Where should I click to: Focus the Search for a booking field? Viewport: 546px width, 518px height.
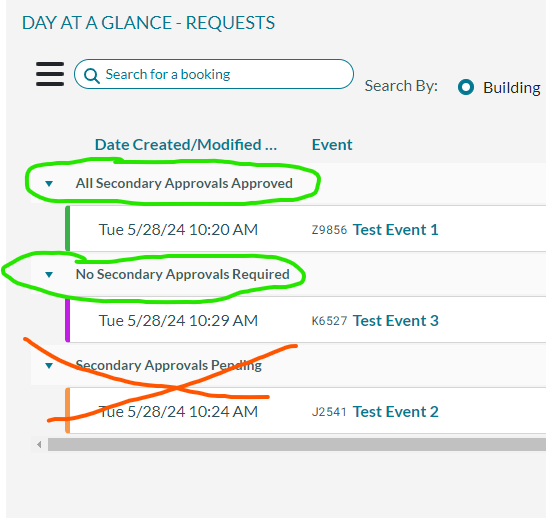pyautogui.click(x=214, y=74)
